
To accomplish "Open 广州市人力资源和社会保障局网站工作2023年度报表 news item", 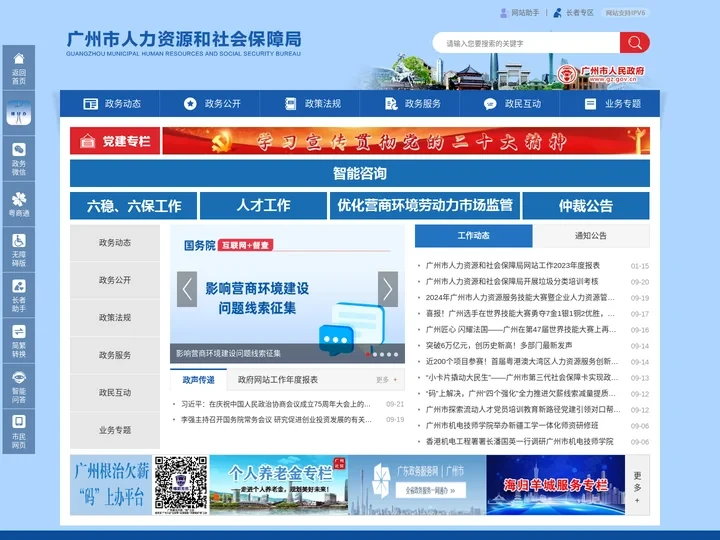I will coord(512,265).
